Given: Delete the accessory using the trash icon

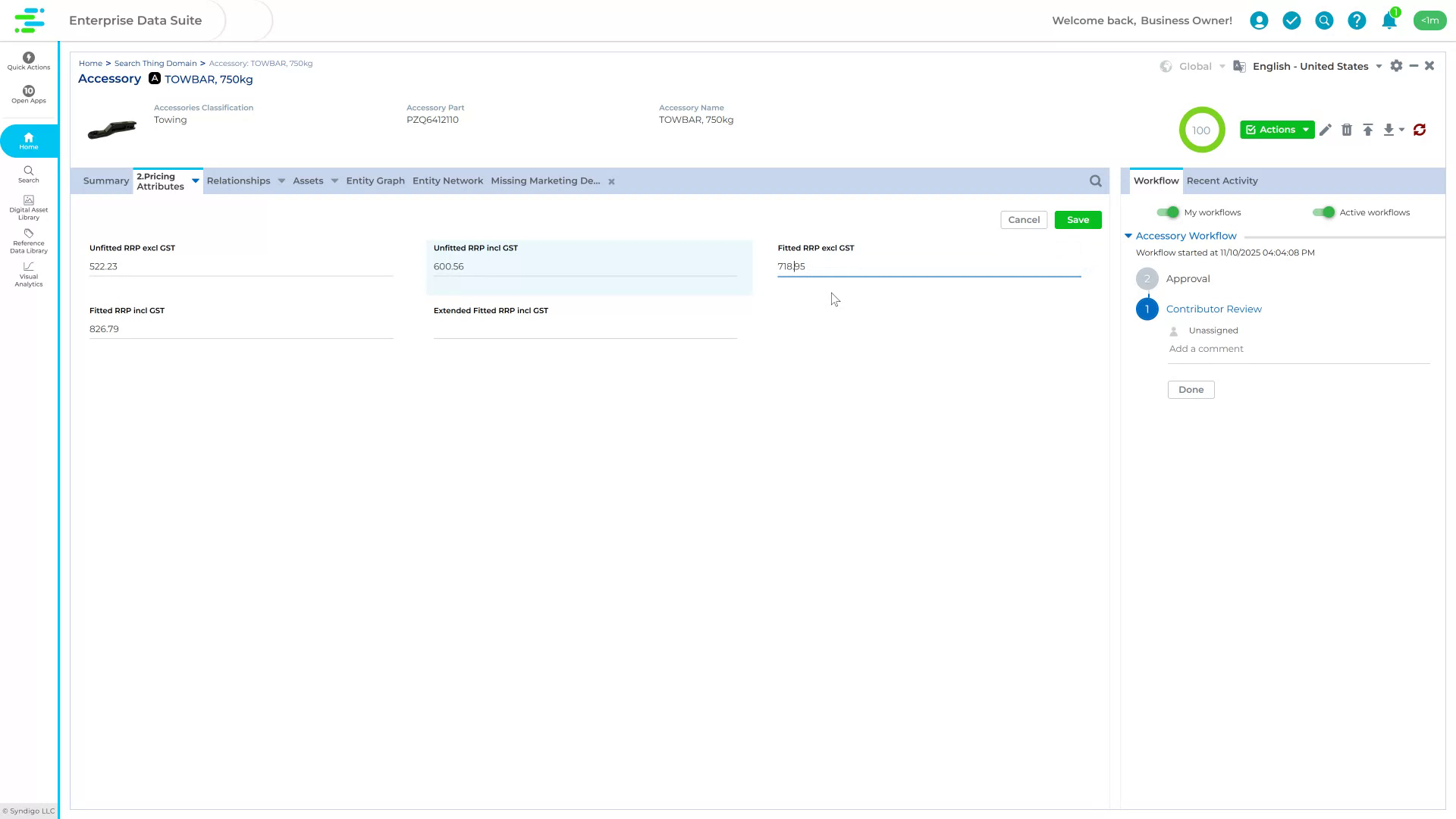Looking at the screenshot, I should point(1348,130).
